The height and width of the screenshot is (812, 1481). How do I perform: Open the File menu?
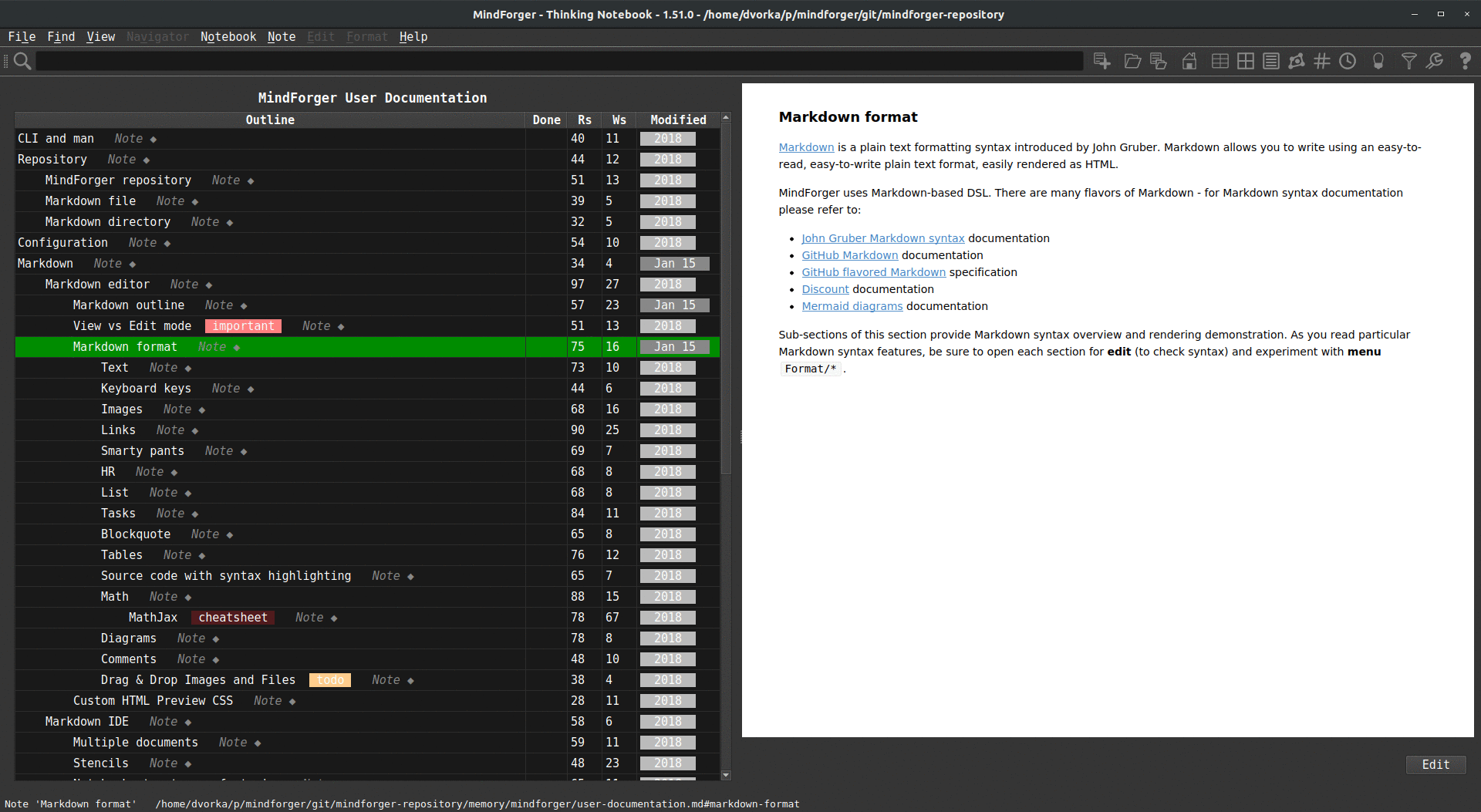[x=22, y=36]
